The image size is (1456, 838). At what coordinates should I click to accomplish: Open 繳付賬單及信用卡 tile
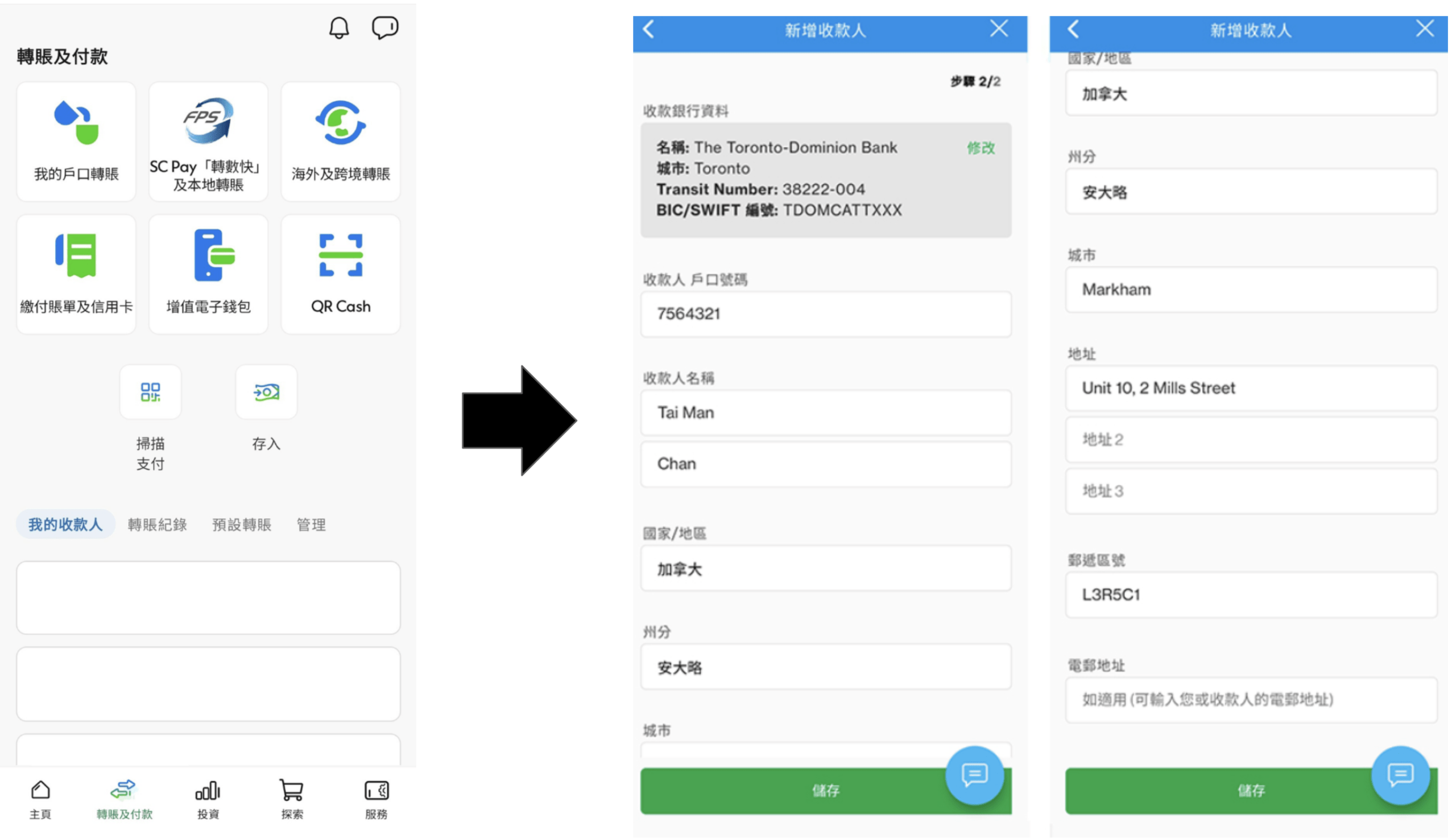pos(76,274)
